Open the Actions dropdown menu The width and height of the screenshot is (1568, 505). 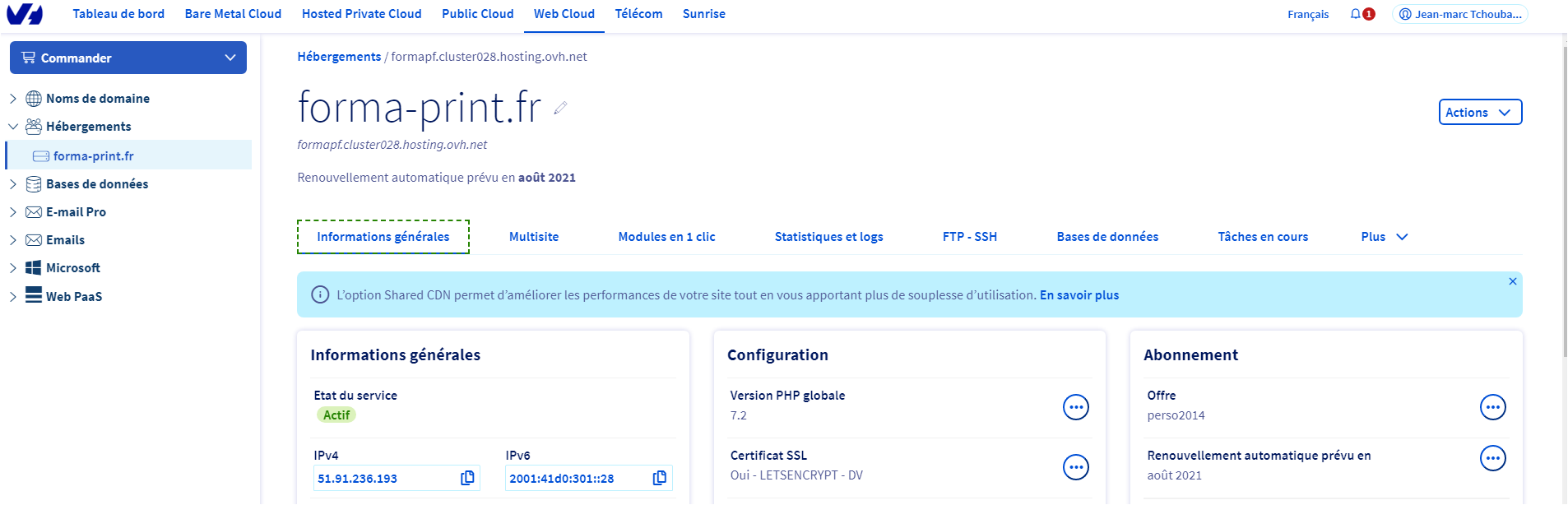(x=1479, y=113)
